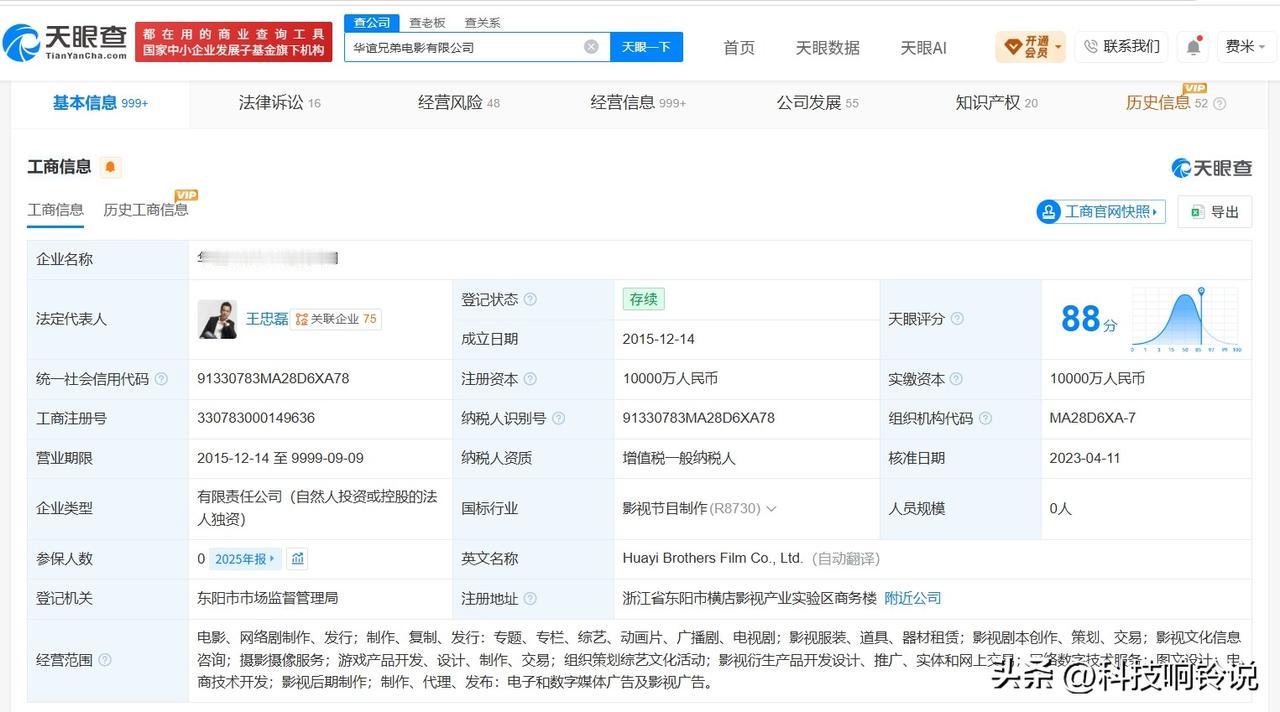The height and width of the screenshot is (712, 1280).
Task: Click the 联系我们 contact button
Action: click(1121, 46)
